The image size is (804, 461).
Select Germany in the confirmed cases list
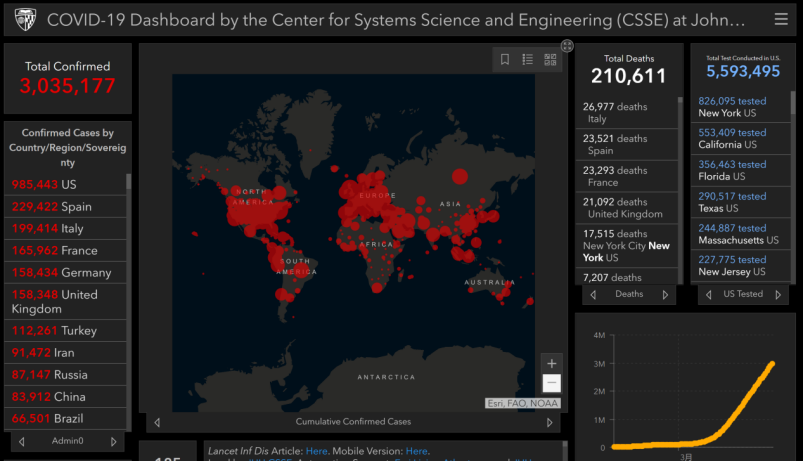65,273
